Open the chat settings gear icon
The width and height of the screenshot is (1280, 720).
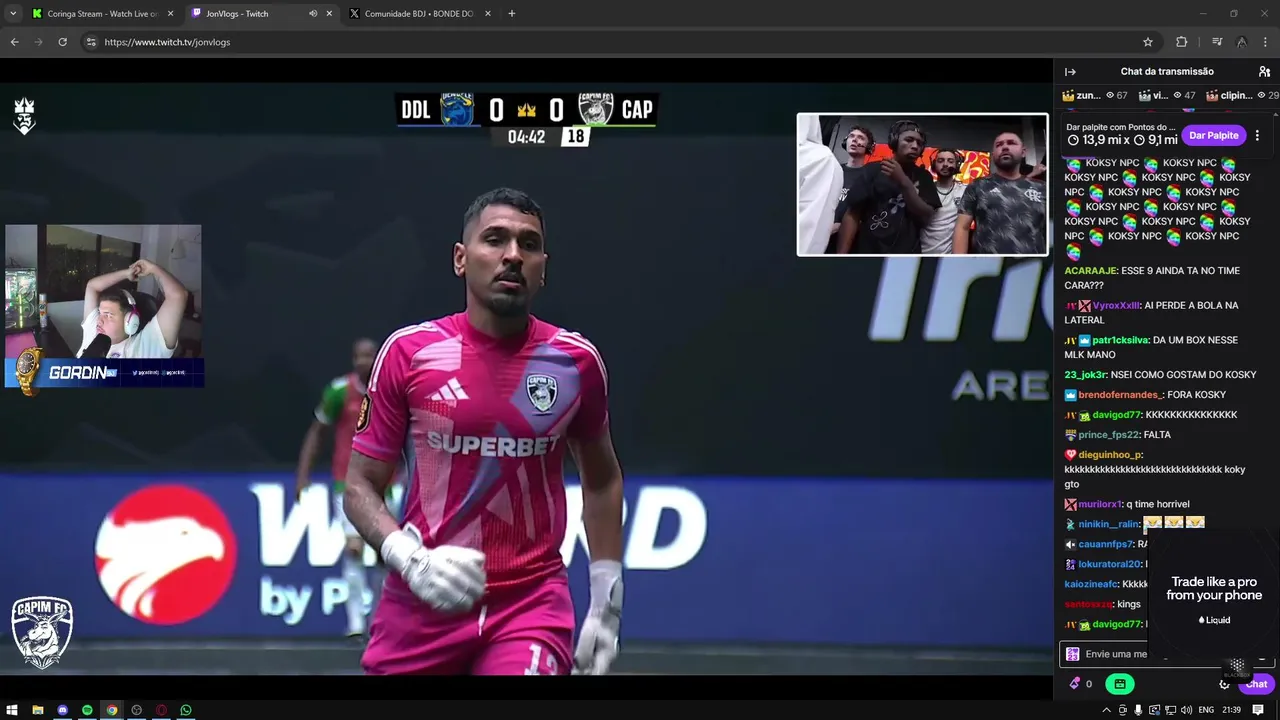point(1224,684)
